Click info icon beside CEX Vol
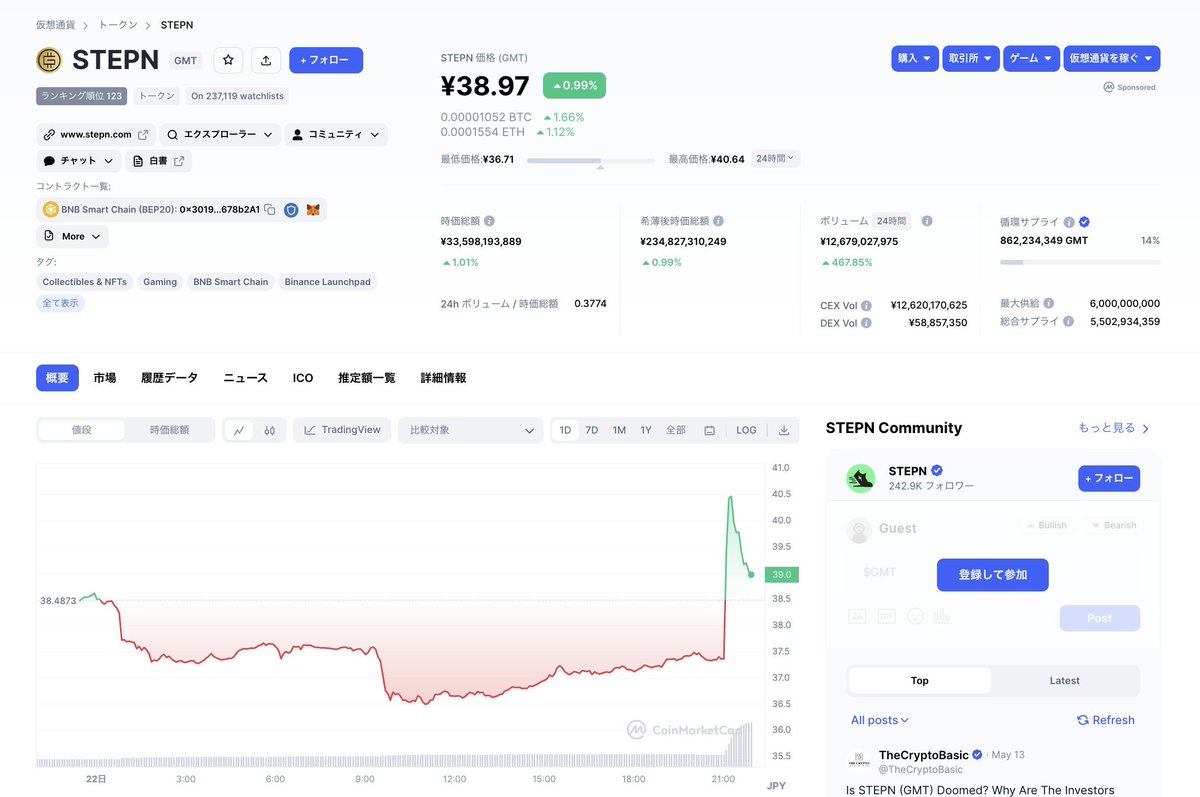The width and height of the screenshot is (1200, 797). pyautogui.click(x=866, y=305)
